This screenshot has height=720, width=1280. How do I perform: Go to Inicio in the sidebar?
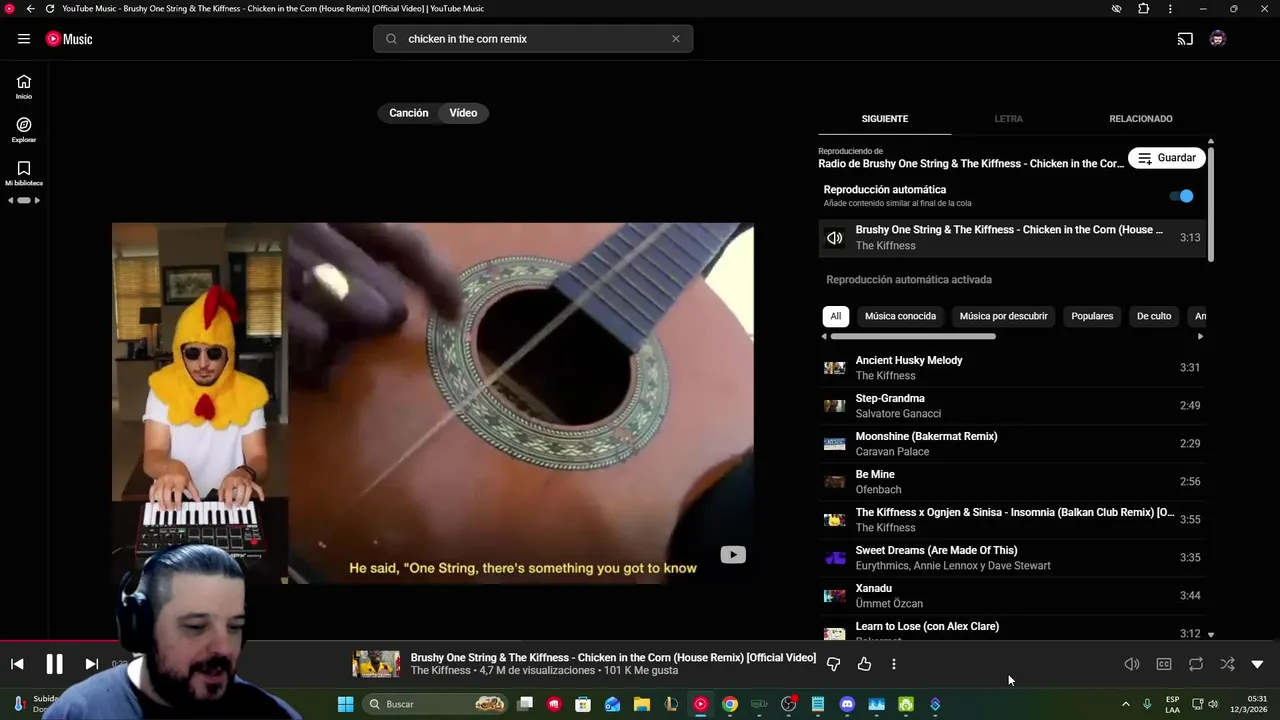24,87
